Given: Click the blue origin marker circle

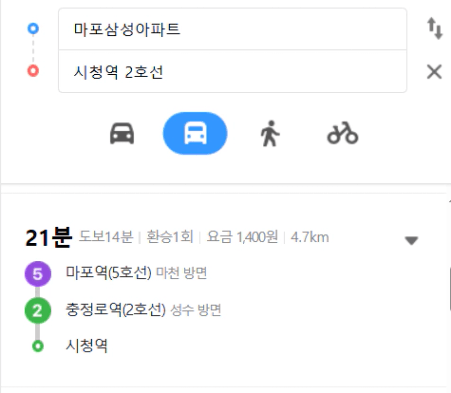Looking at the screenshot, I should [x=33, y=28].
